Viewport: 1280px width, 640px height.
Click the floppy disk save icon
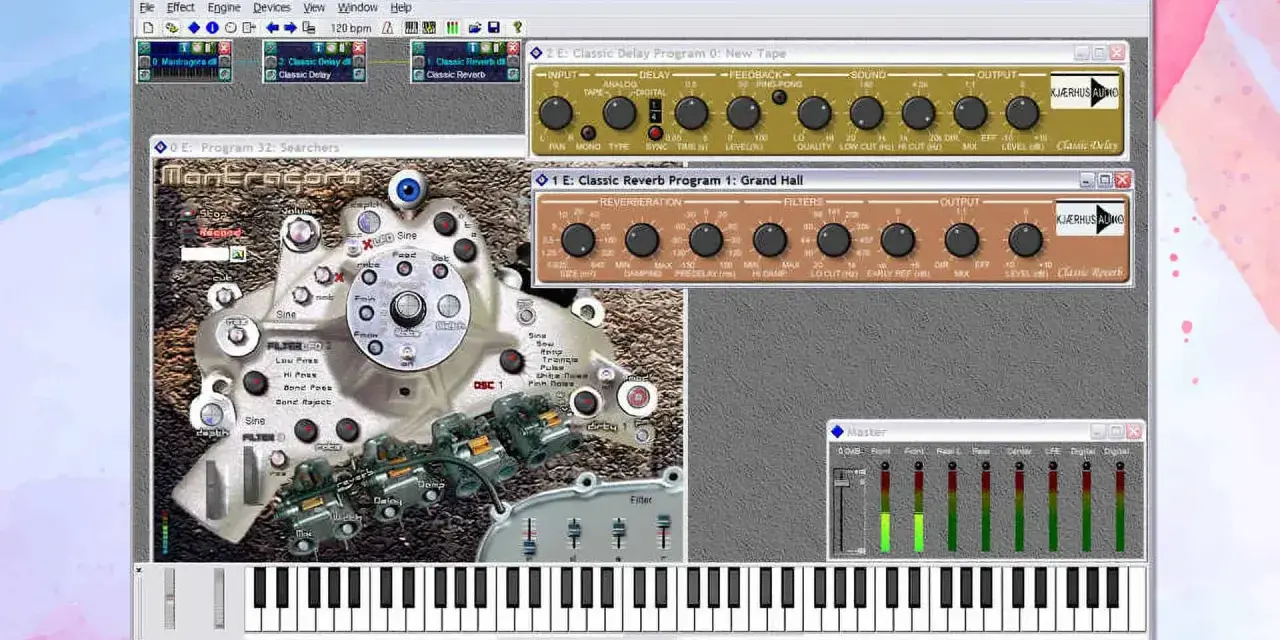tap(493, 28)
